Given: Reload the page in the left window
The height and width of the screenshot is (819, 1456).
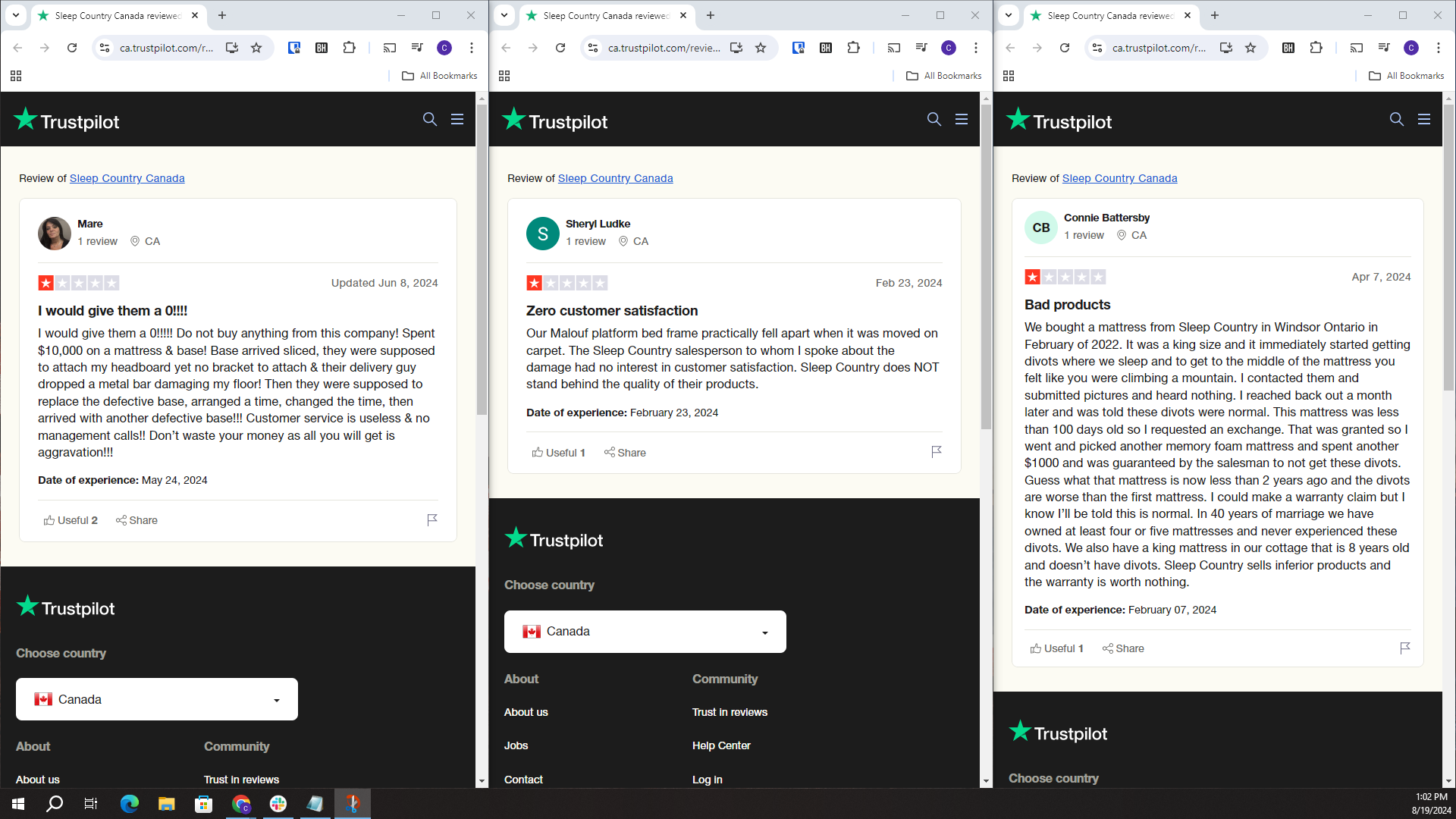Looking at the screenshot, I should point(72,48).
